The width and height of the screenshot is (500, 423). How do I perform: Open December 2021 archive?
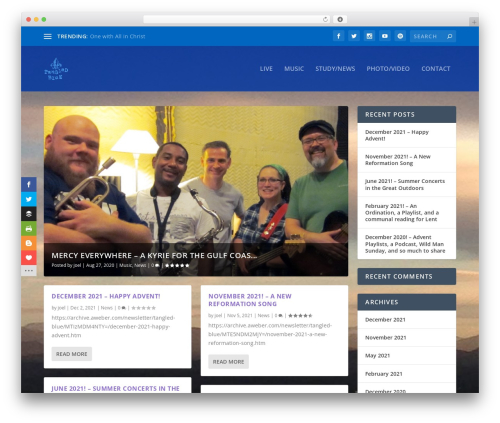click(x=385, y=320)
